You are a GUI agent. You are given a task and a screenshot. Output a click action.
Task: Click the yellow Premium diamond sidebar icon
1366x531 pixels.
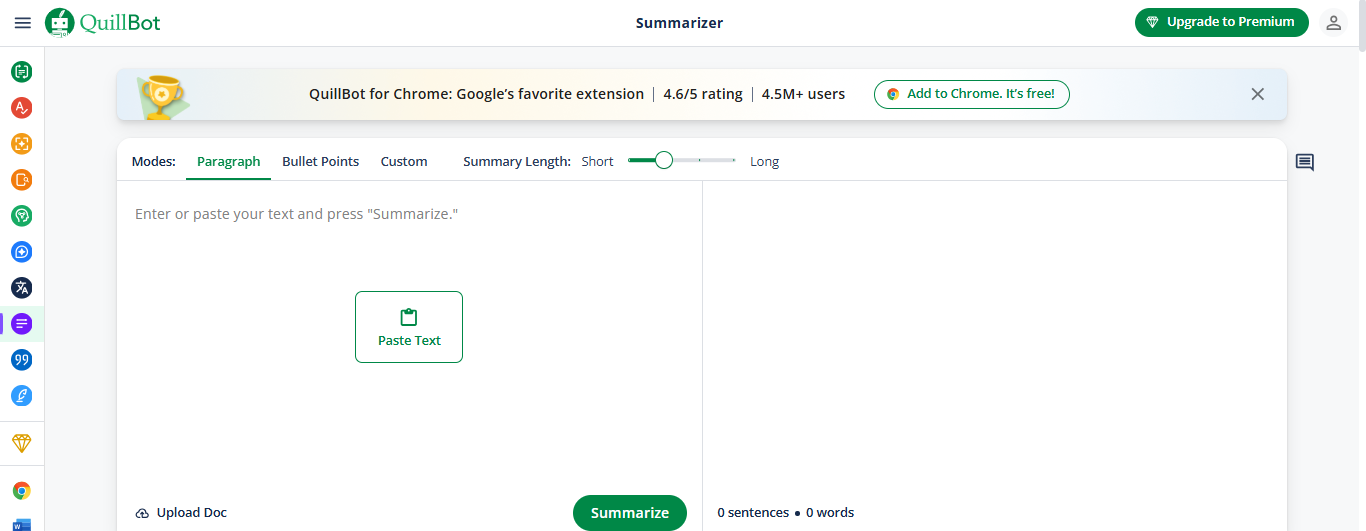coord(22,443)
